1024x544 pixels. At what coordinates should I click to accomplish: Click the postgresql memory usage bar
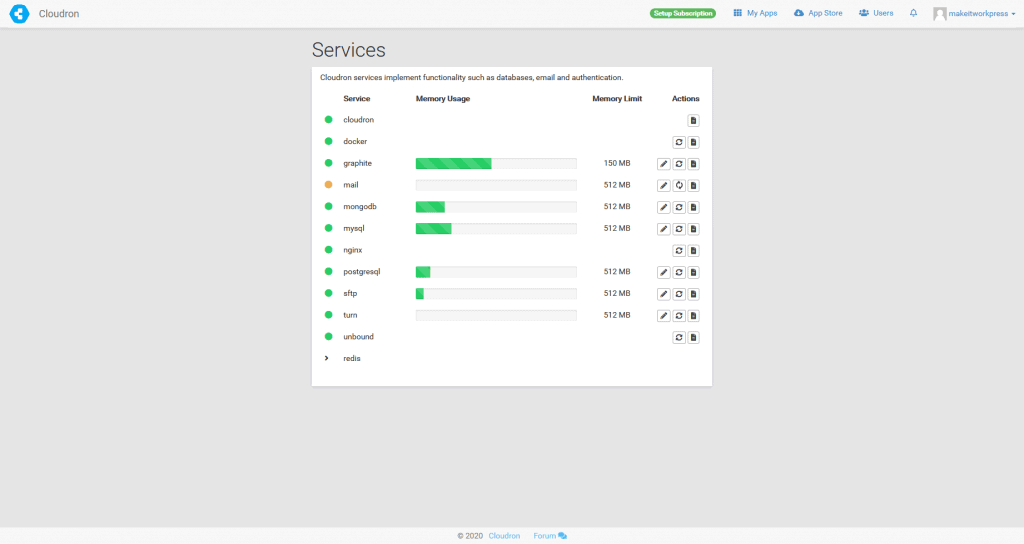click(496, 272)
